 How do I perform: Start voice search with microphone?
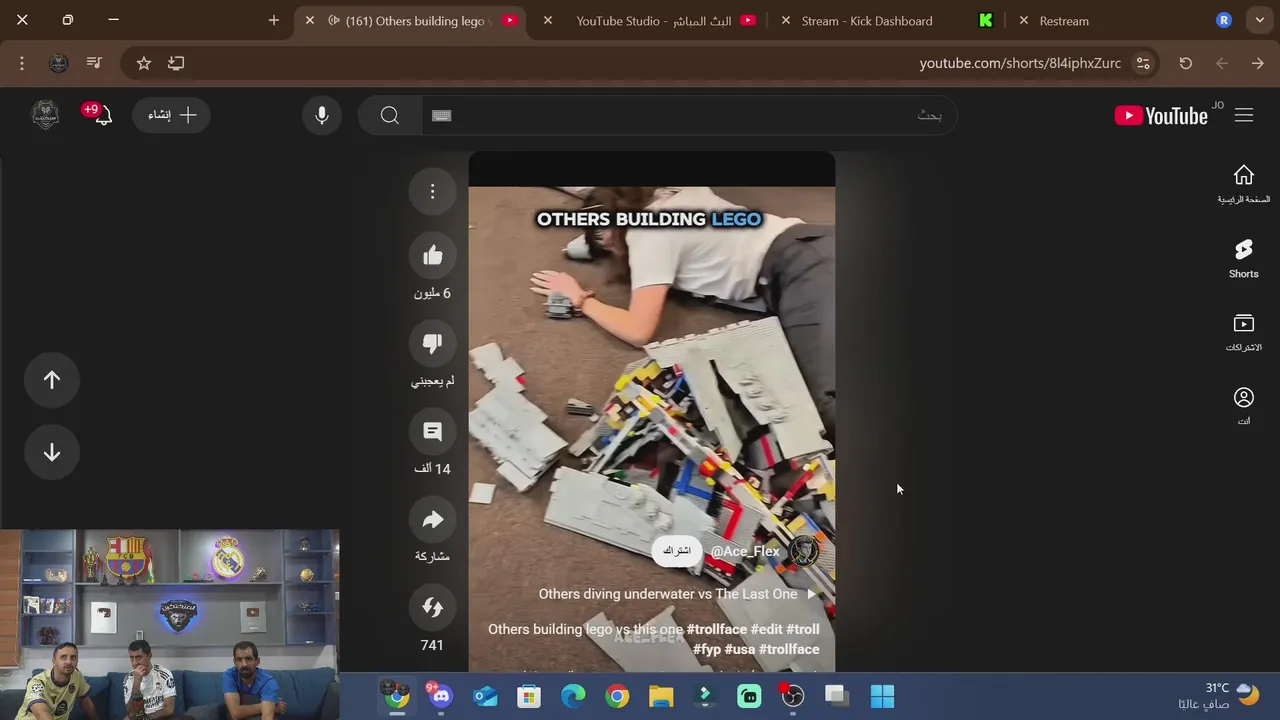322,116
